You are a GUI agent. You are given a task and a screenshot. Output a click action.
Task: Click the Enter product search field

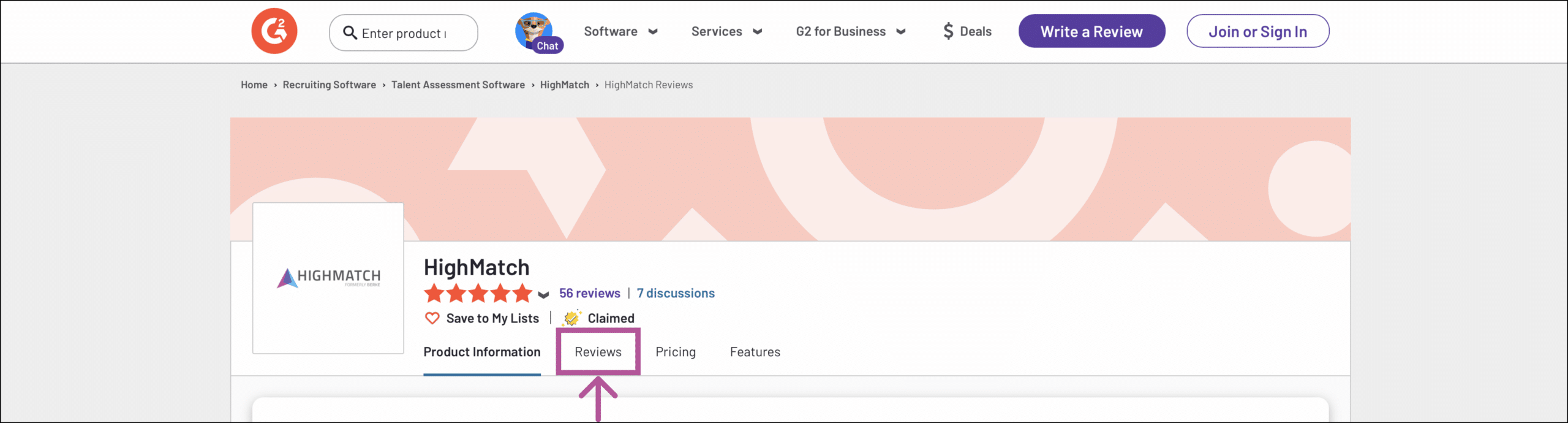tap(410, 33)
